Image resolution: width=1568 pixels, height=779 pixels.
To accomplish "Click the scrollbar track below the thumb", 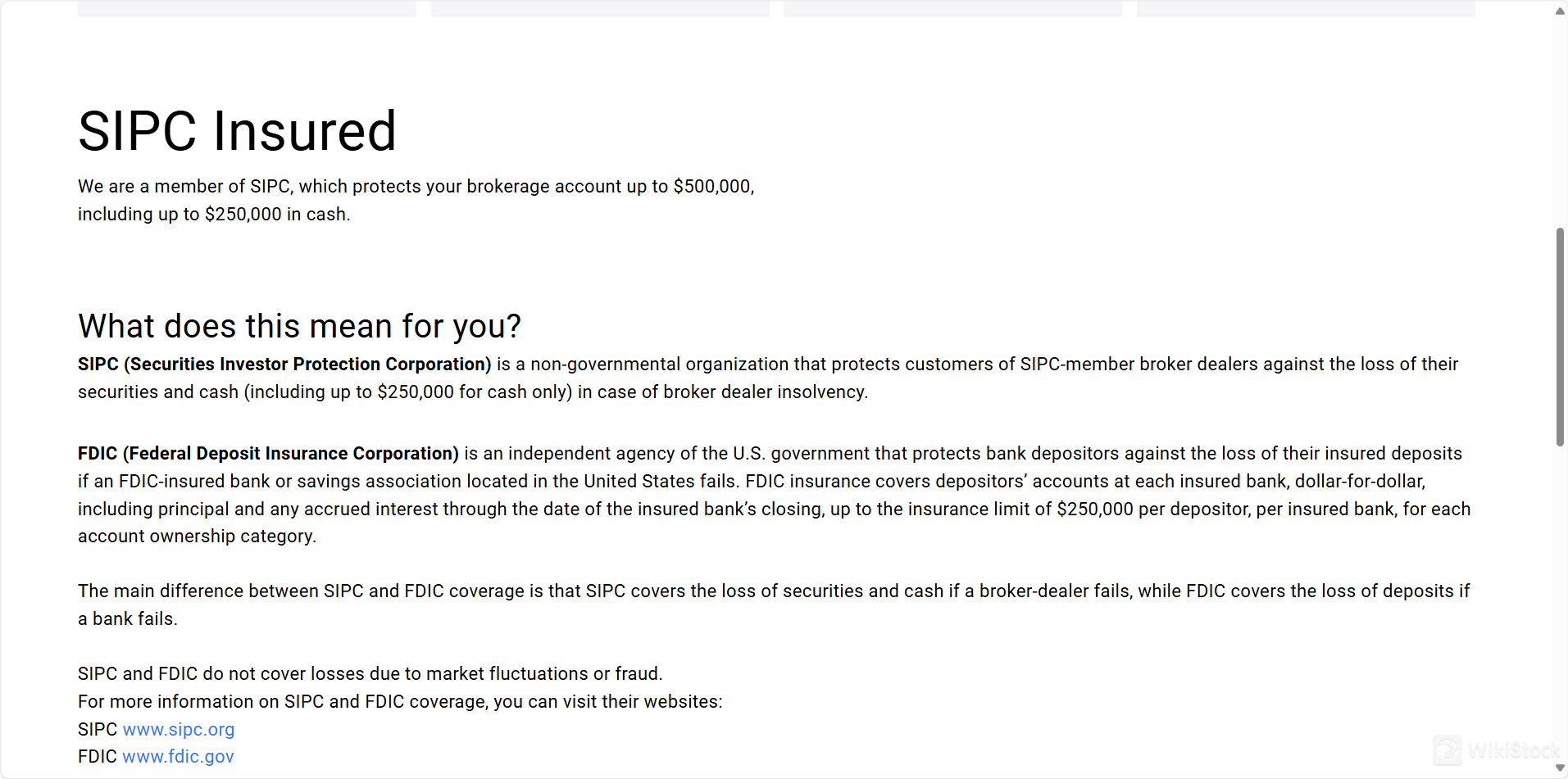I will click(x=1560, y=602).
